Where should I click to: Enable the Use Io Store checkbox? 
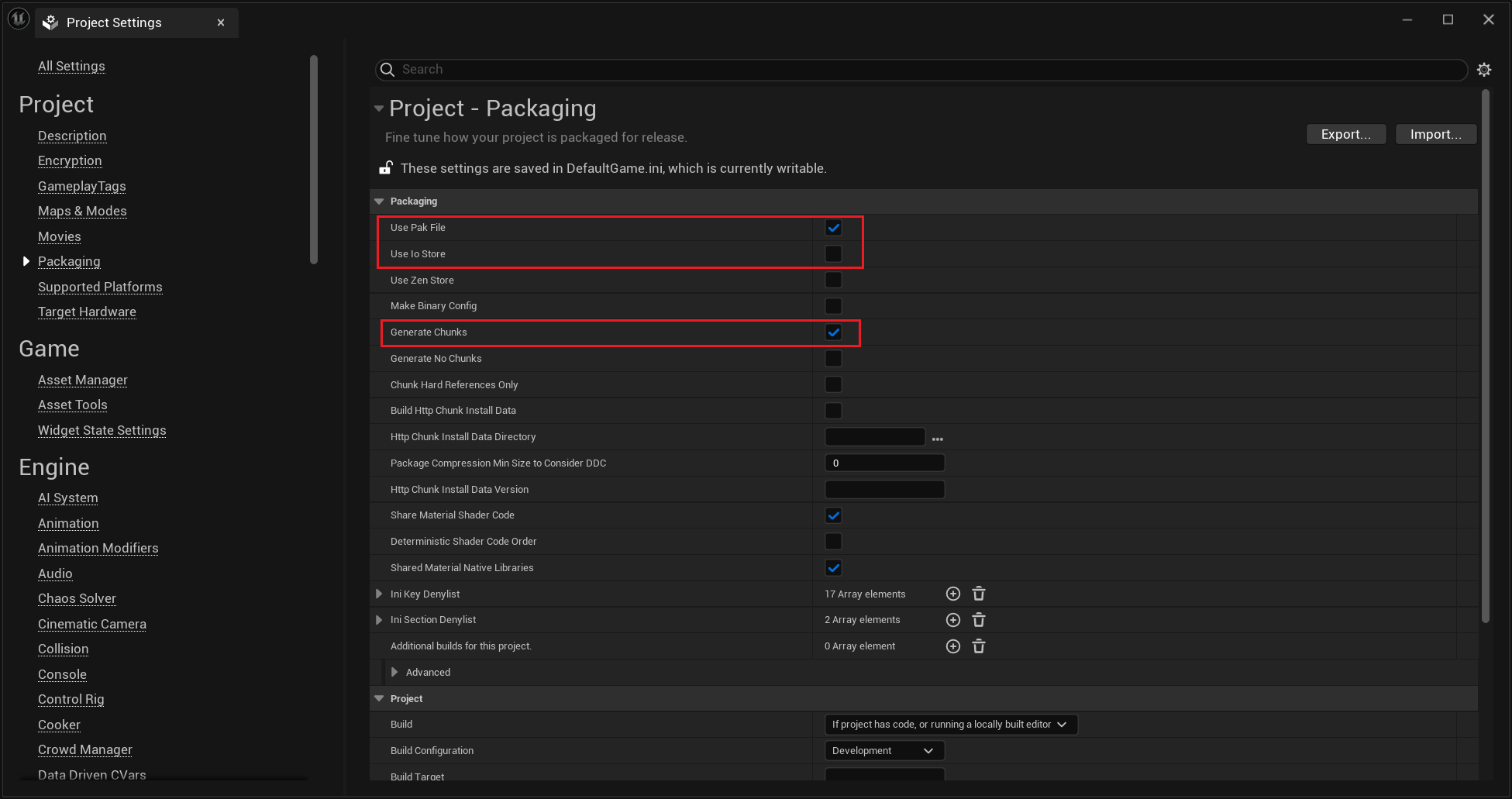833,254
